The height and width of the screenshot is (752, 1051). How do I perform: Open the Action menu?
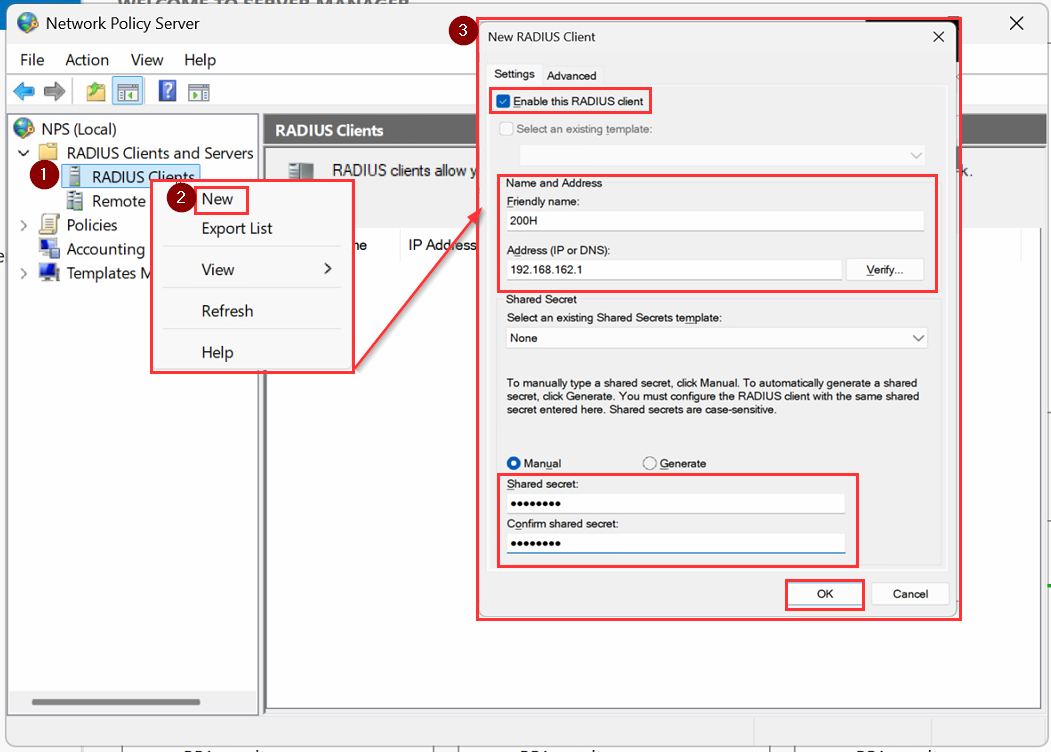(87, 60)
